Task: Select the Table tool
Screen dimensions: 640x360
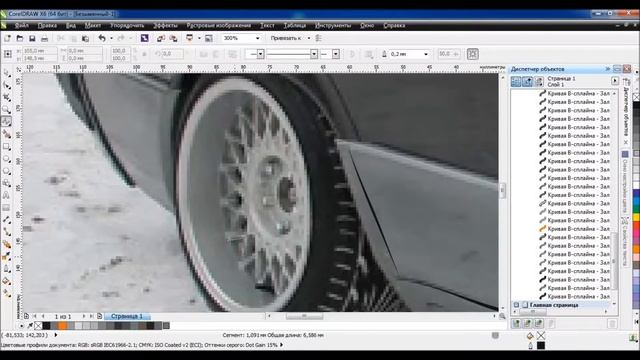Action: tap(7, 207)
